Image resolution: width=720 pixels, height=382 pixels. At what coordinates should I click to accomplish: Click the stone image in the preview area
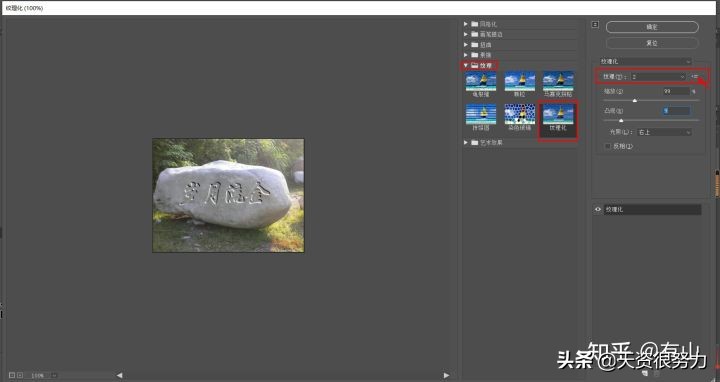pyautogui.click(x=228, y=196)
